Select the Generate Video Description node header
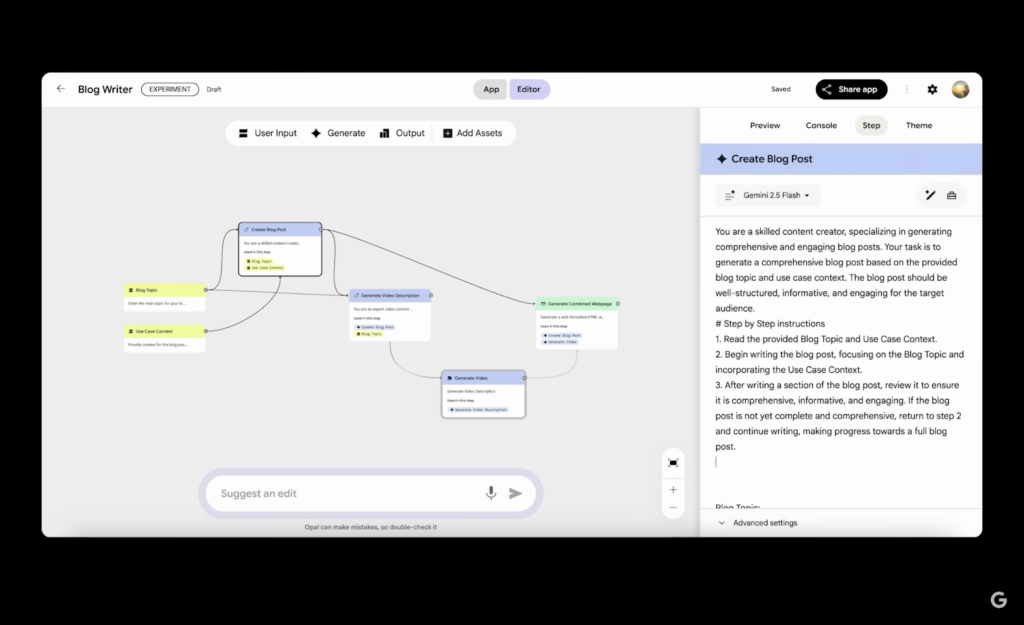 point(390,295)
